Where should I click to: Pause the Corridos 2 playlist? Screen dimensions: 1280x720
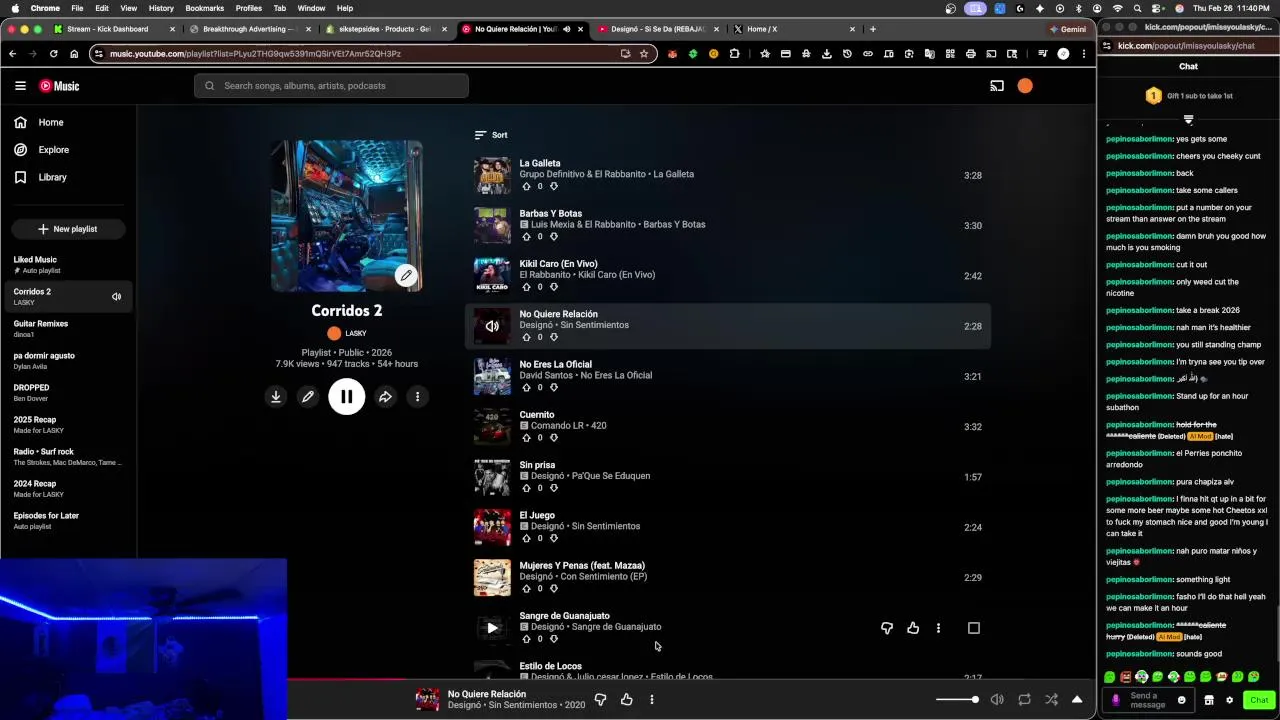[x=346, y=397]
